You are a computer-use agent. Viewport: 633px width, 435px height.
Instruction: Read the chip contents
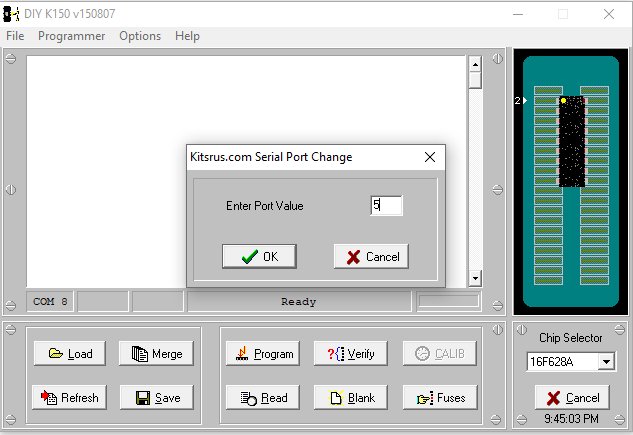(x=263, y=397)
